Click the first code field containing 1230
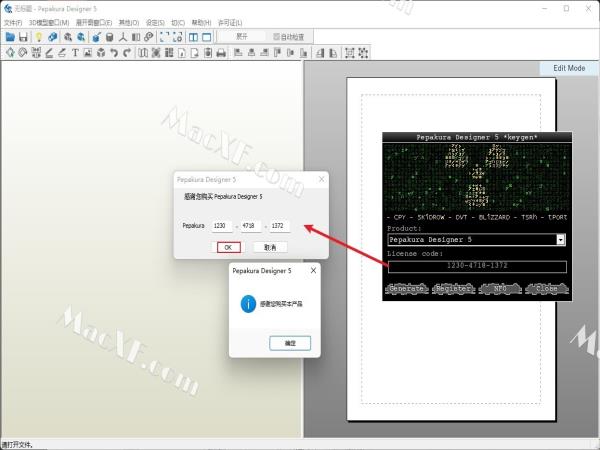 (x=221, y=226)
